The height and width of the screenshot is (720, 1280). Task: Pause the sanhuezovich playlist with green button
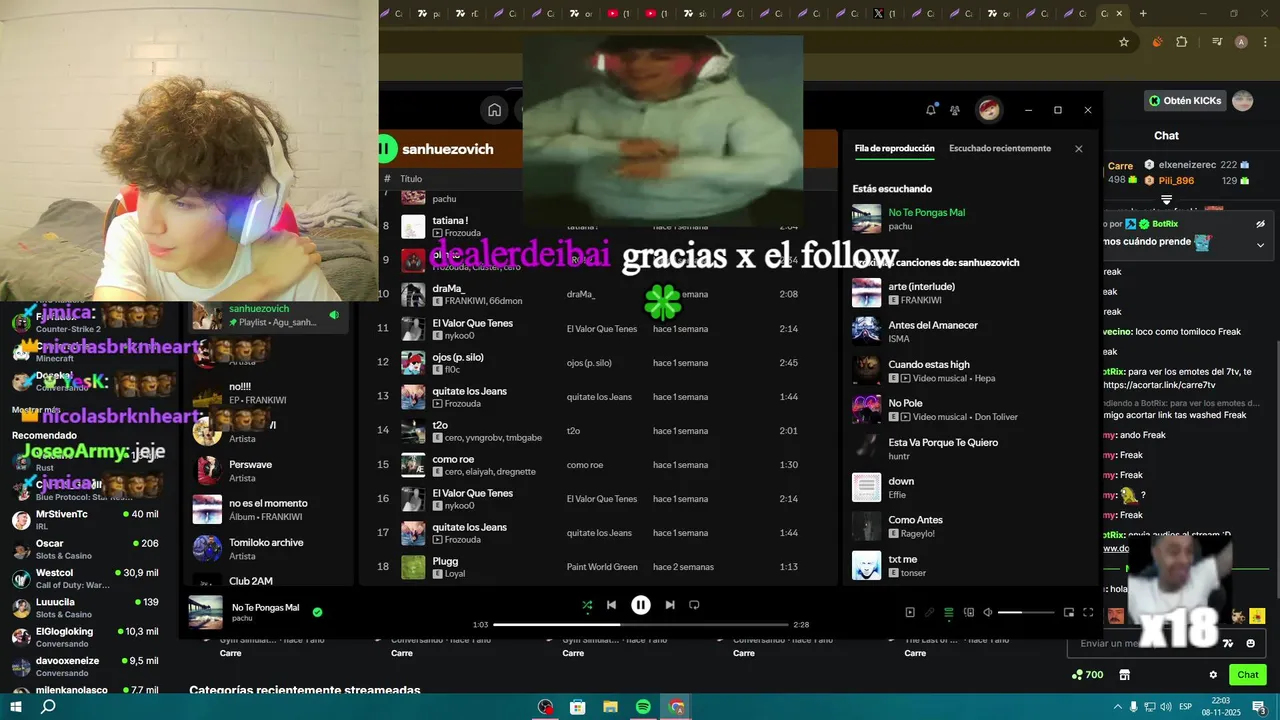(384, 149)
